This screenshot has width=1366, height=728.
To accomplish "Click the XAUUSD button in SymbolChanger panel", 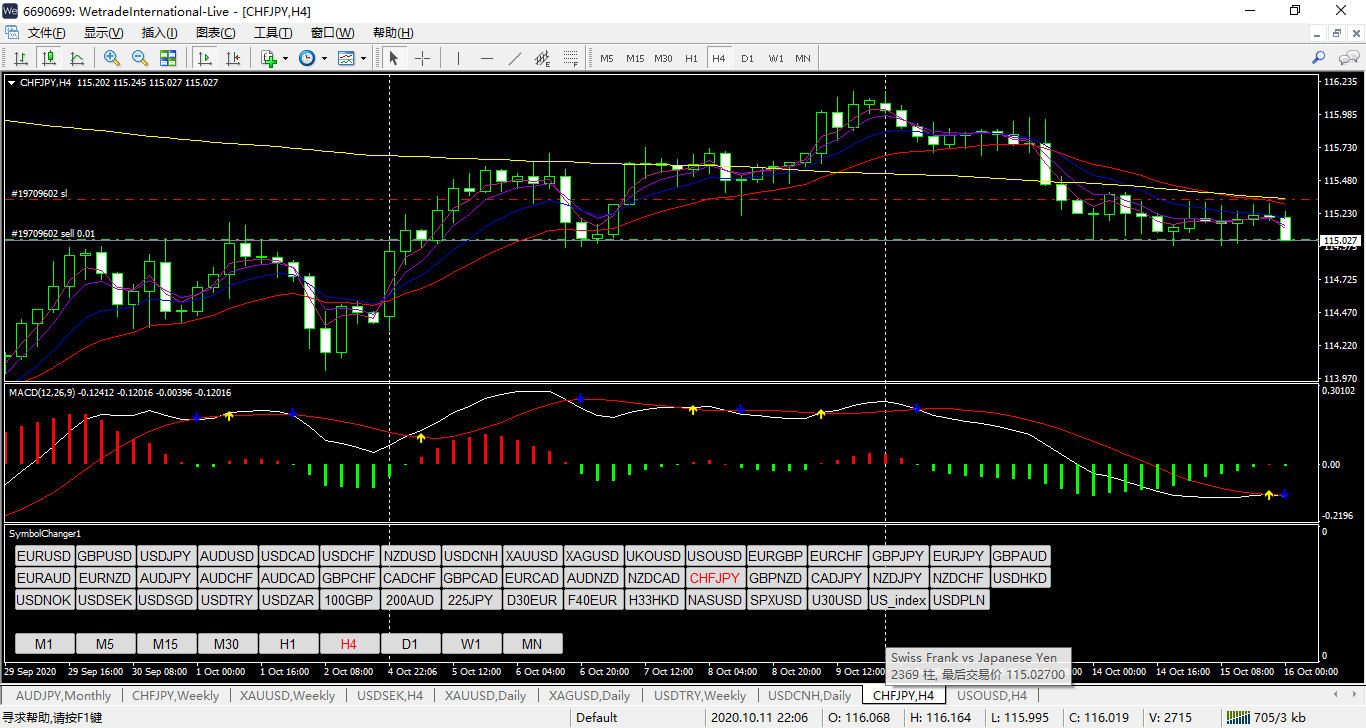I will point(531,556).
